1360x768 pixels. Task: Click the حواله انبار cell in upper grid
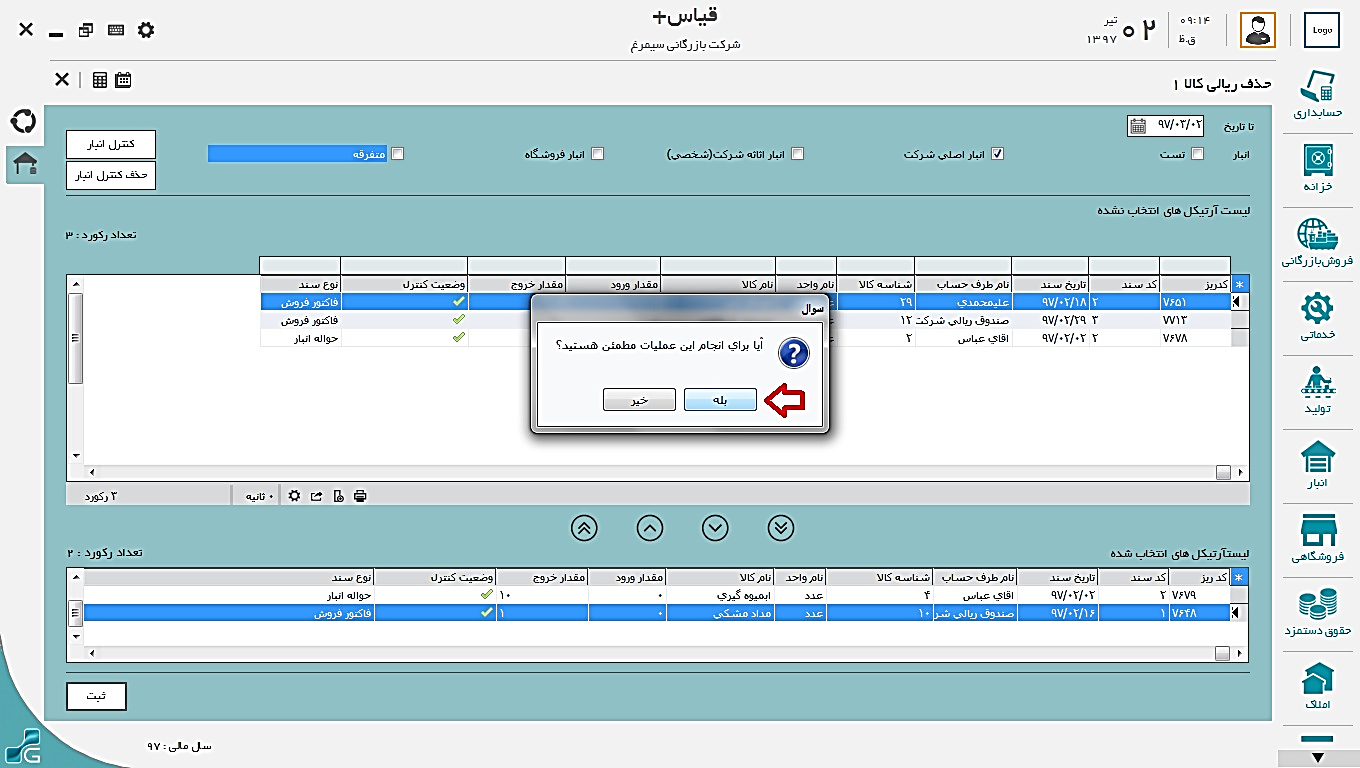[x=300, y=338]
